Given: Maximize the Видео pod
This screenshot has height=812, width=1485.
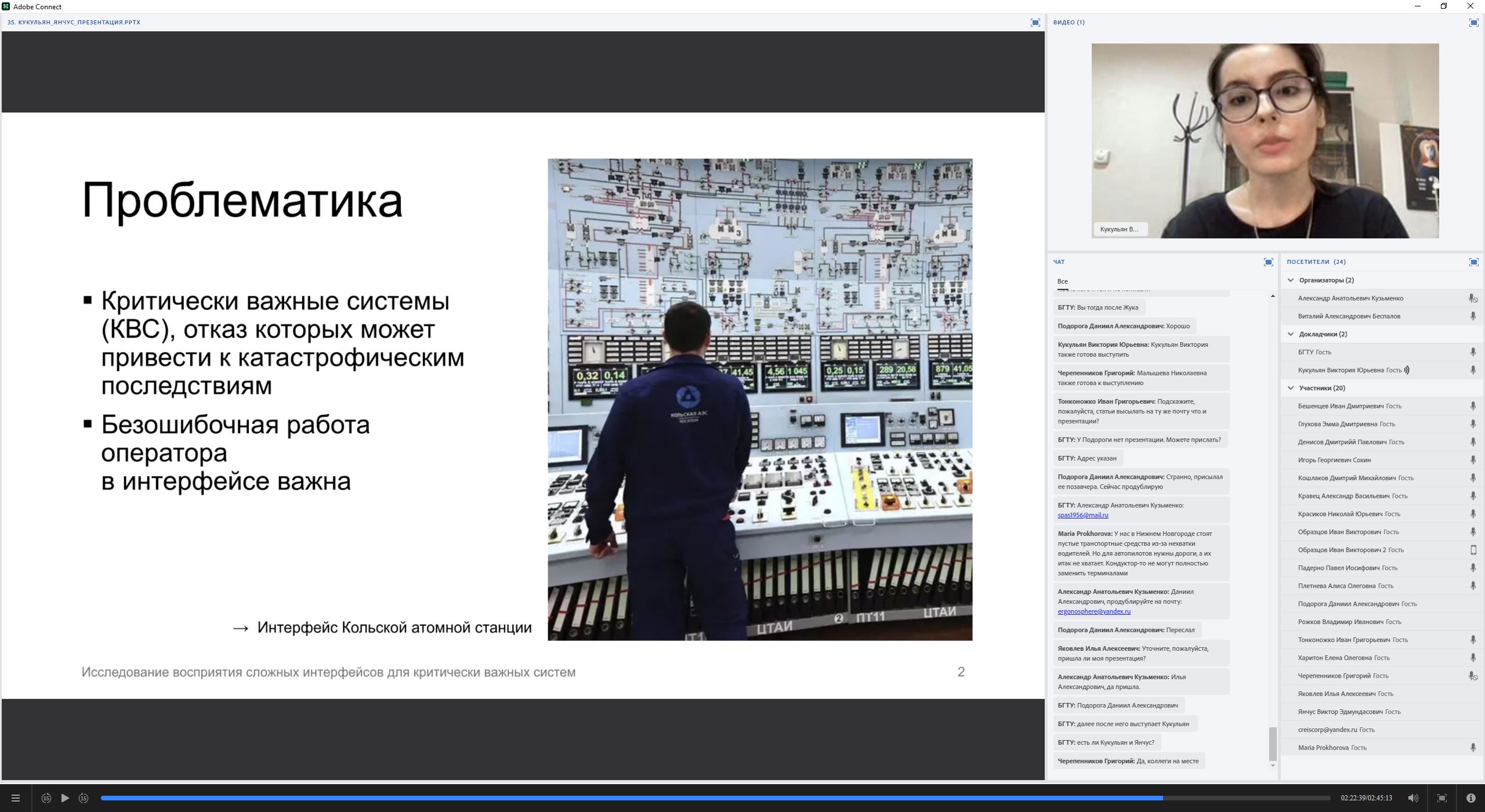Looking at the screenshot, I should click(x=1473, y=23).
